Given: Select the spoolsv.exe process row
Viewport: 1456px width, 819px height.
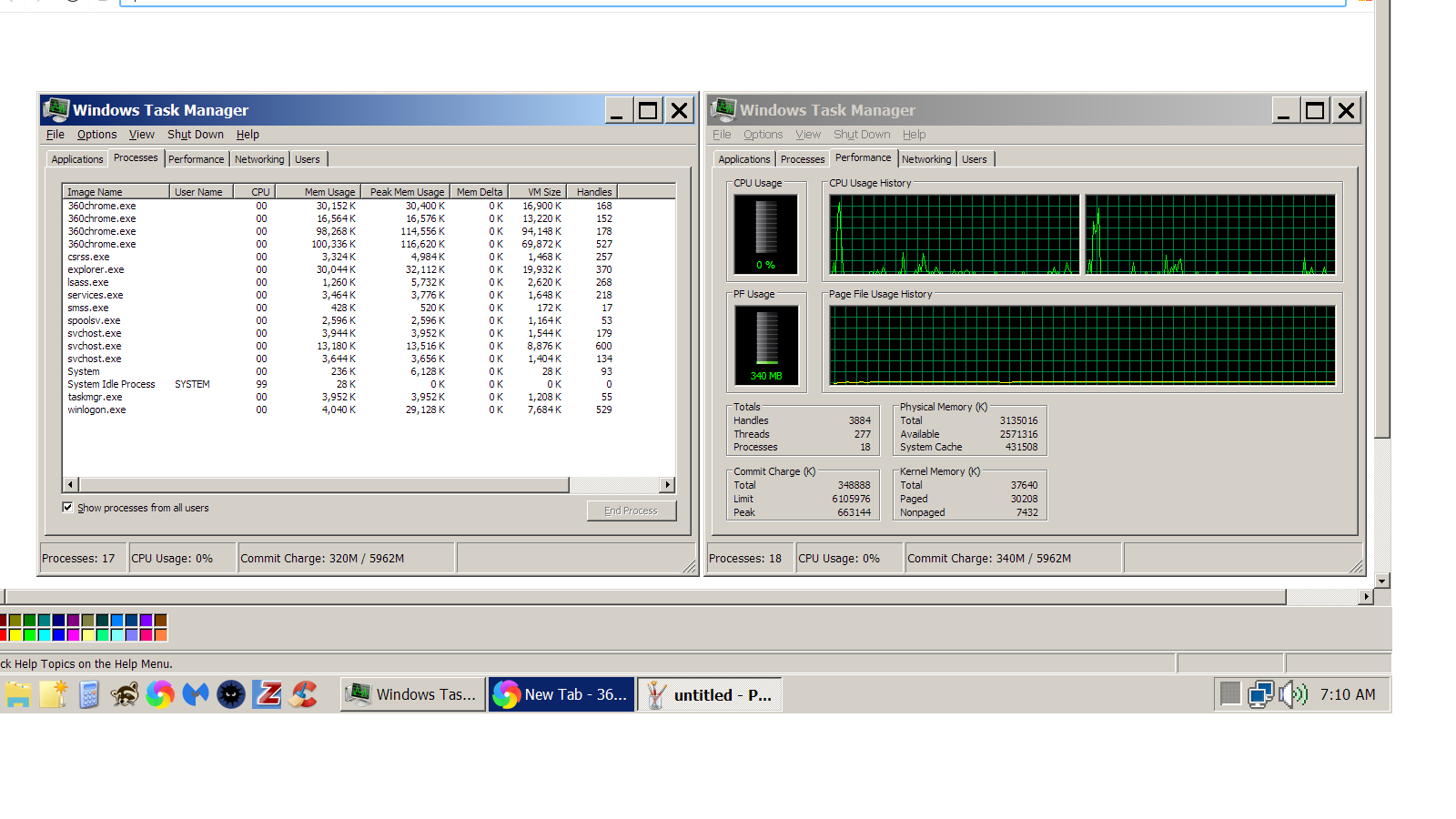Looking at the screenshot, I should (369, 320).
